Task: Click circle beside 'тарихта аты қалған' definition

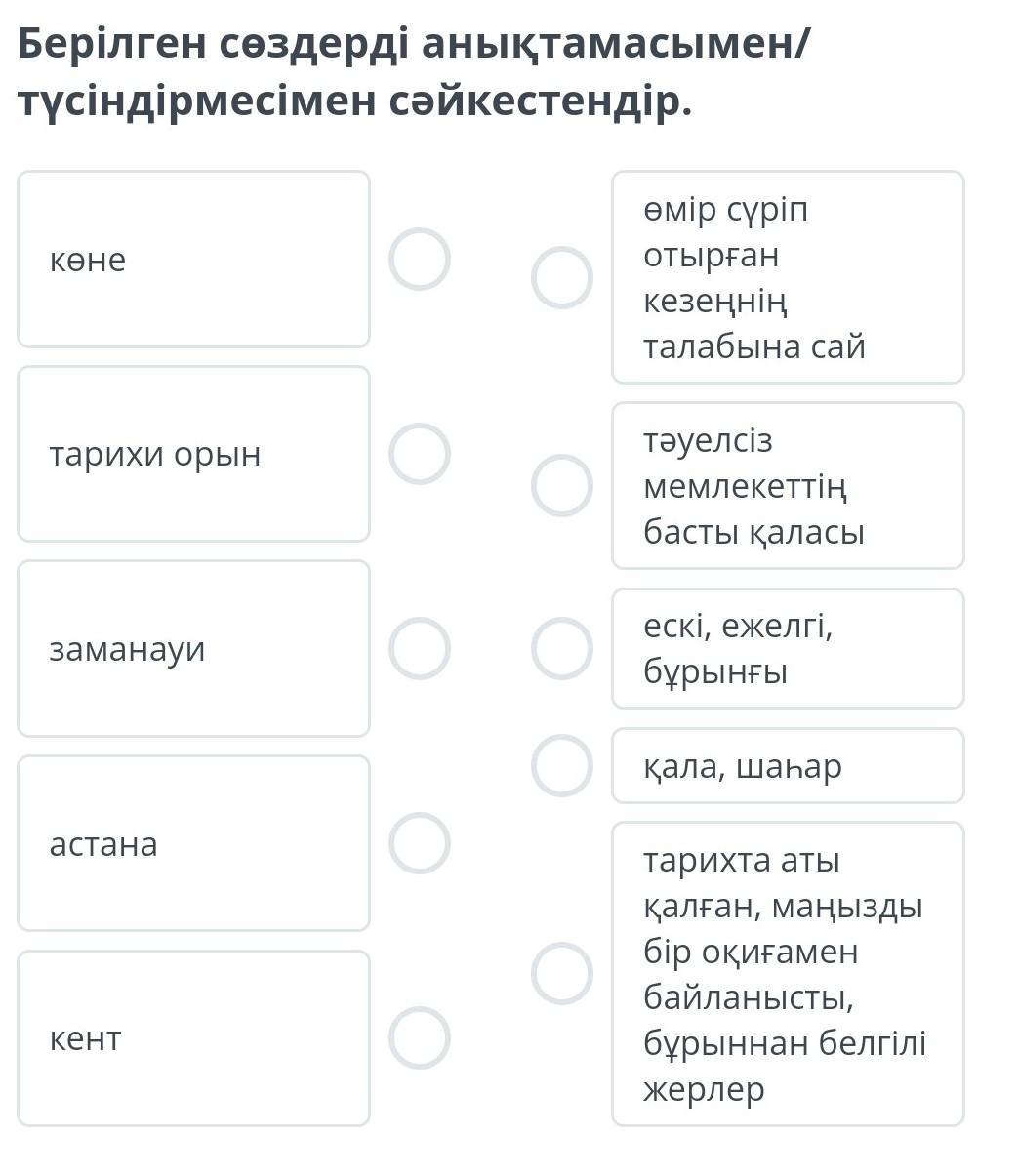Action: [561, 973]
